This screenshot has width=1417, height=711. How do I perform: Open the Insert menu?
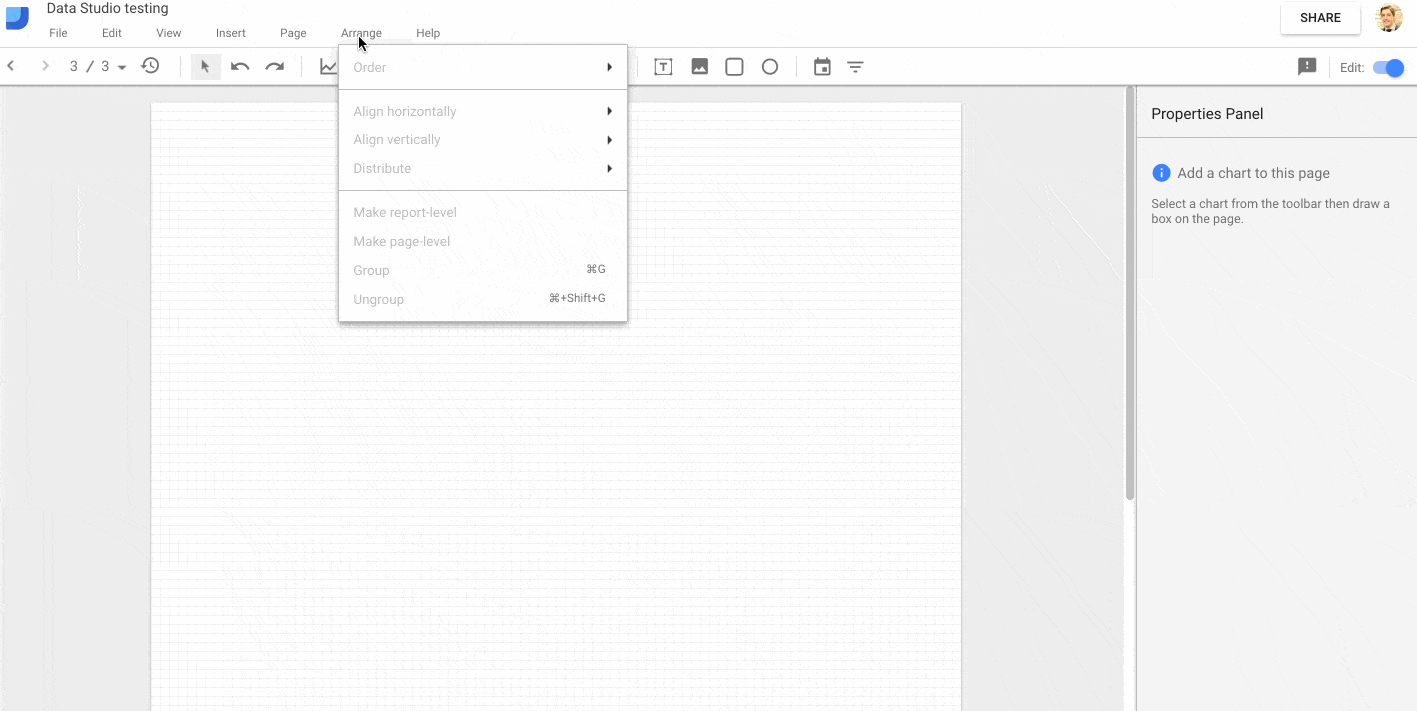[x=231, y=33]
